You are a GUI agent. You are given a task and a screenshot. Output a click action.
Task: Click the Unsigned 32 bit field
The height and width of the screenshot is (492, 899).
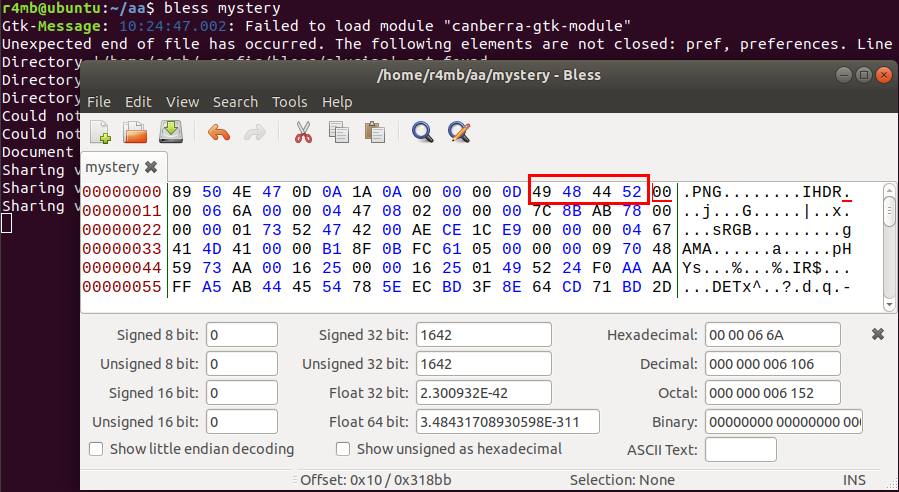point(484,364)
